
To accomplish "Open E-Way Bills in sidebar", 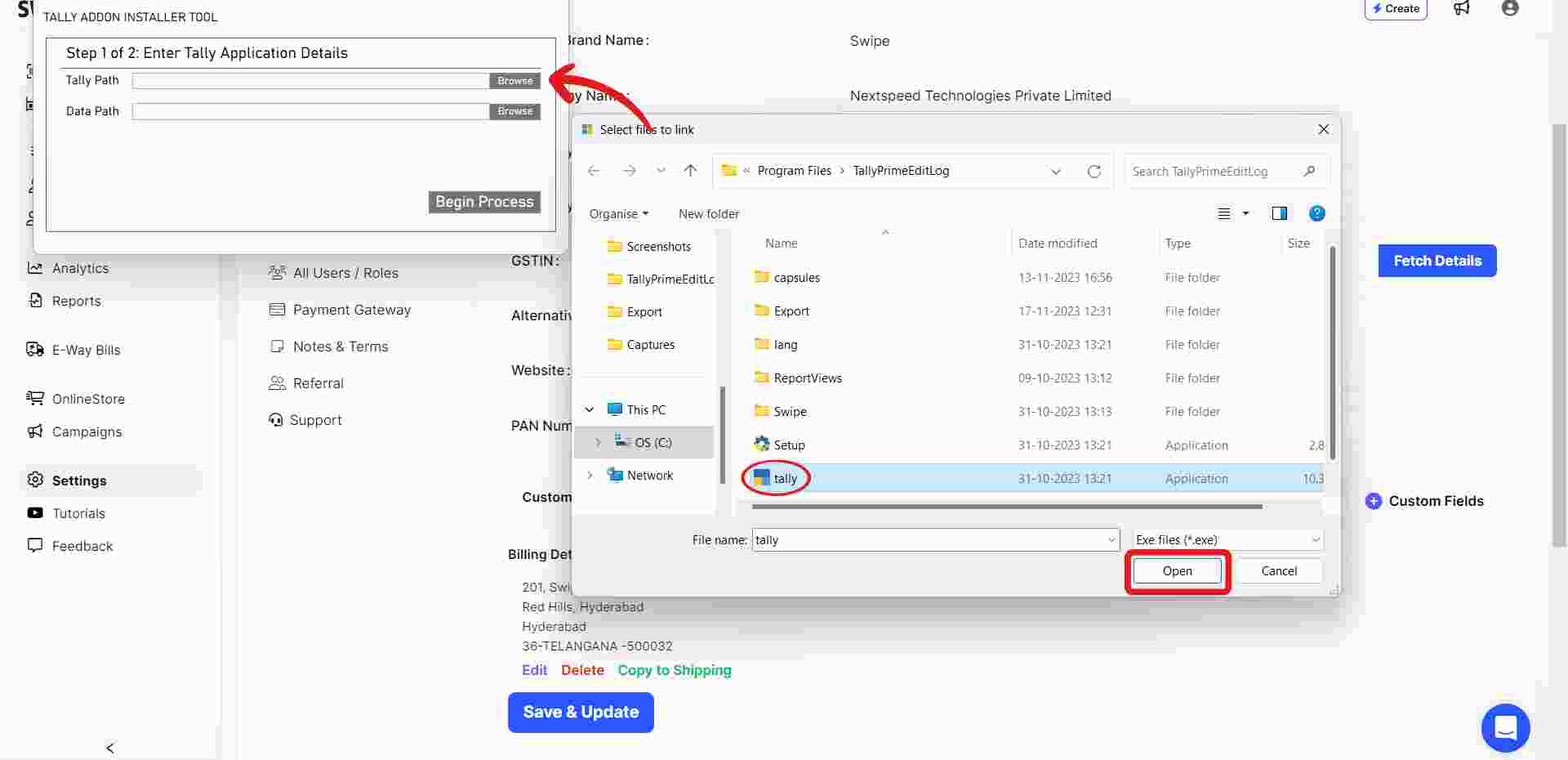I will coord(74,350).
